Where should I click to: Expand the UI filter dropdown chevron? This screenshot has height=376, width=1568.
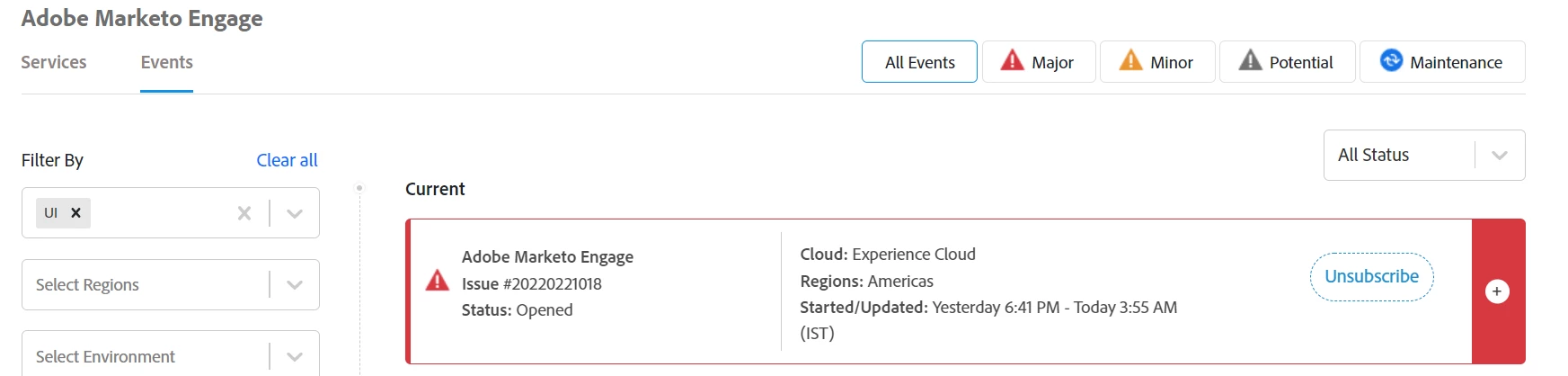point(295,213)
